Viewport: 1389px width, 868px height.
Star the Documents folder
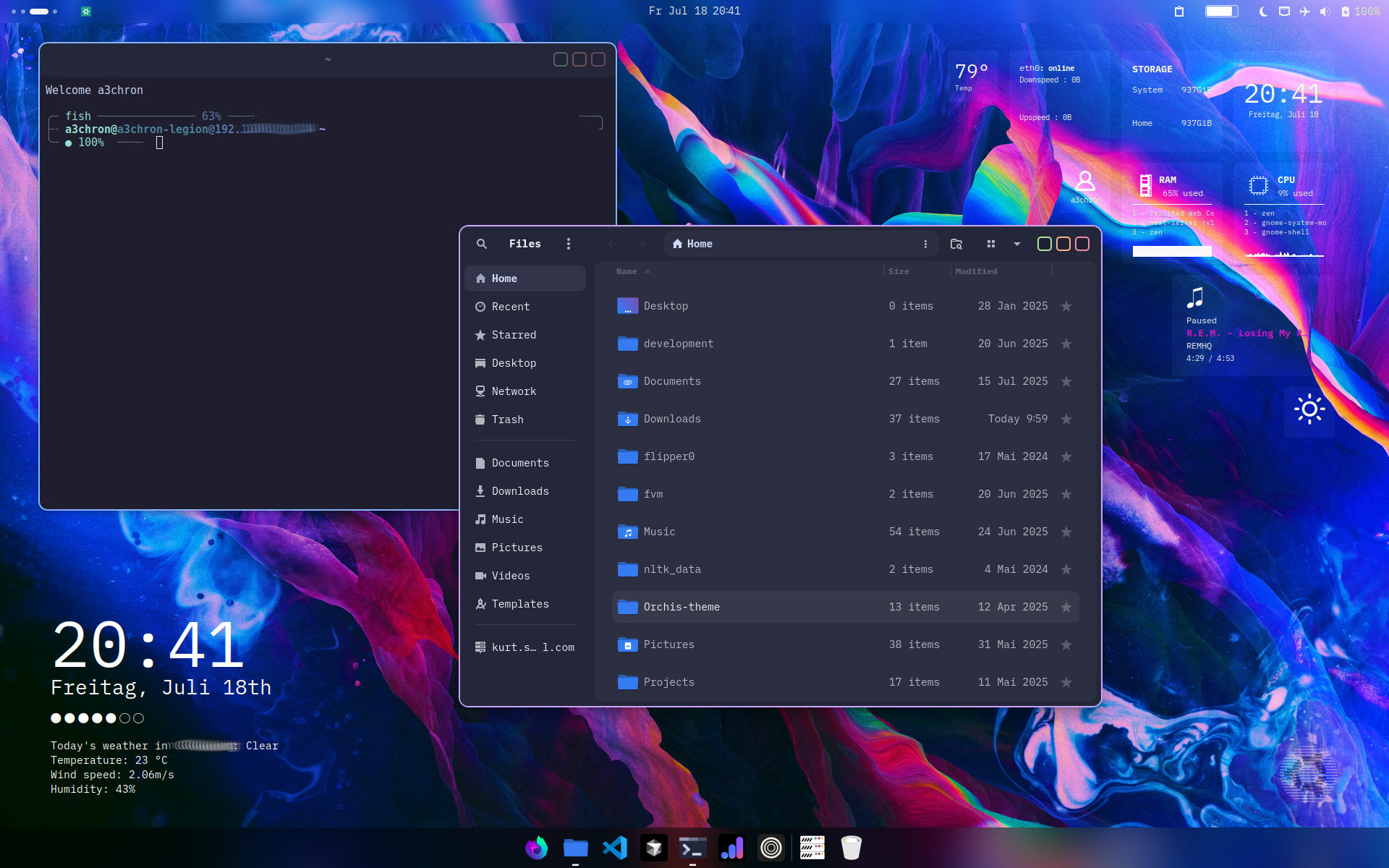tap(1066, 381)
